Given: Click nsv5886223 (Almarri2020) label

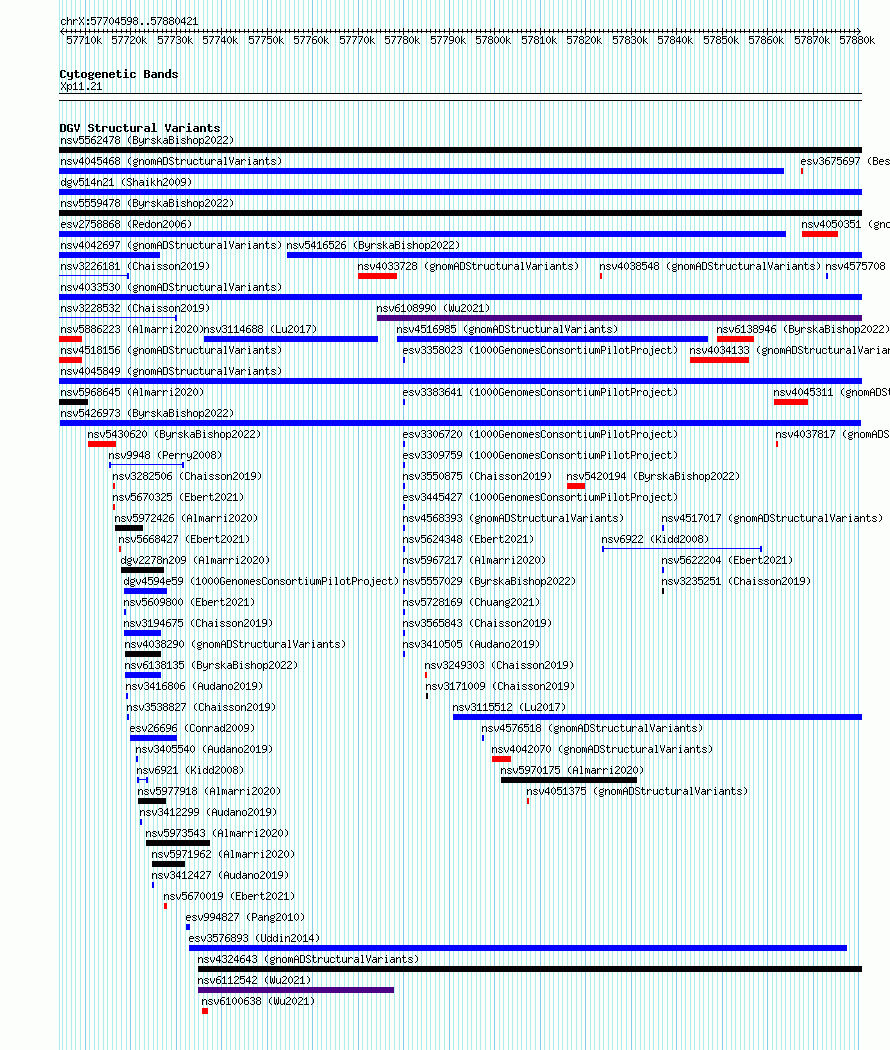Looking at the screenshot, I should point(131,329).
